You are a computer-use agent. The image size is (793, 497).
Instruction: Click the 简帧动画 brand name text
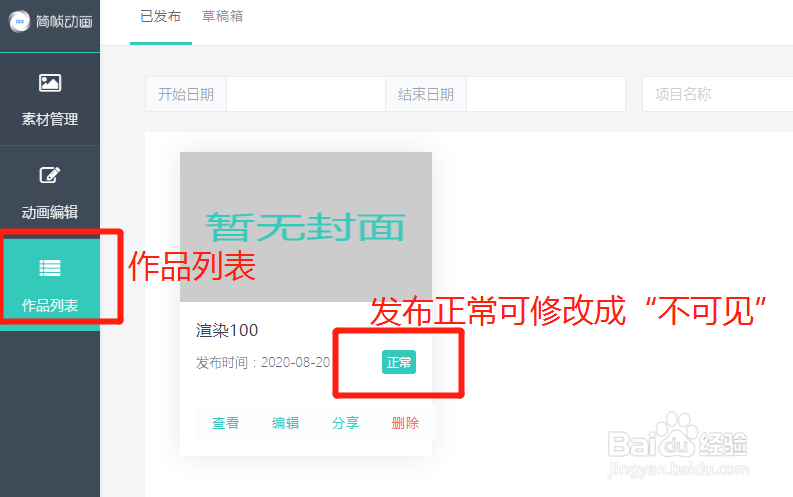(x=64, y=21)
